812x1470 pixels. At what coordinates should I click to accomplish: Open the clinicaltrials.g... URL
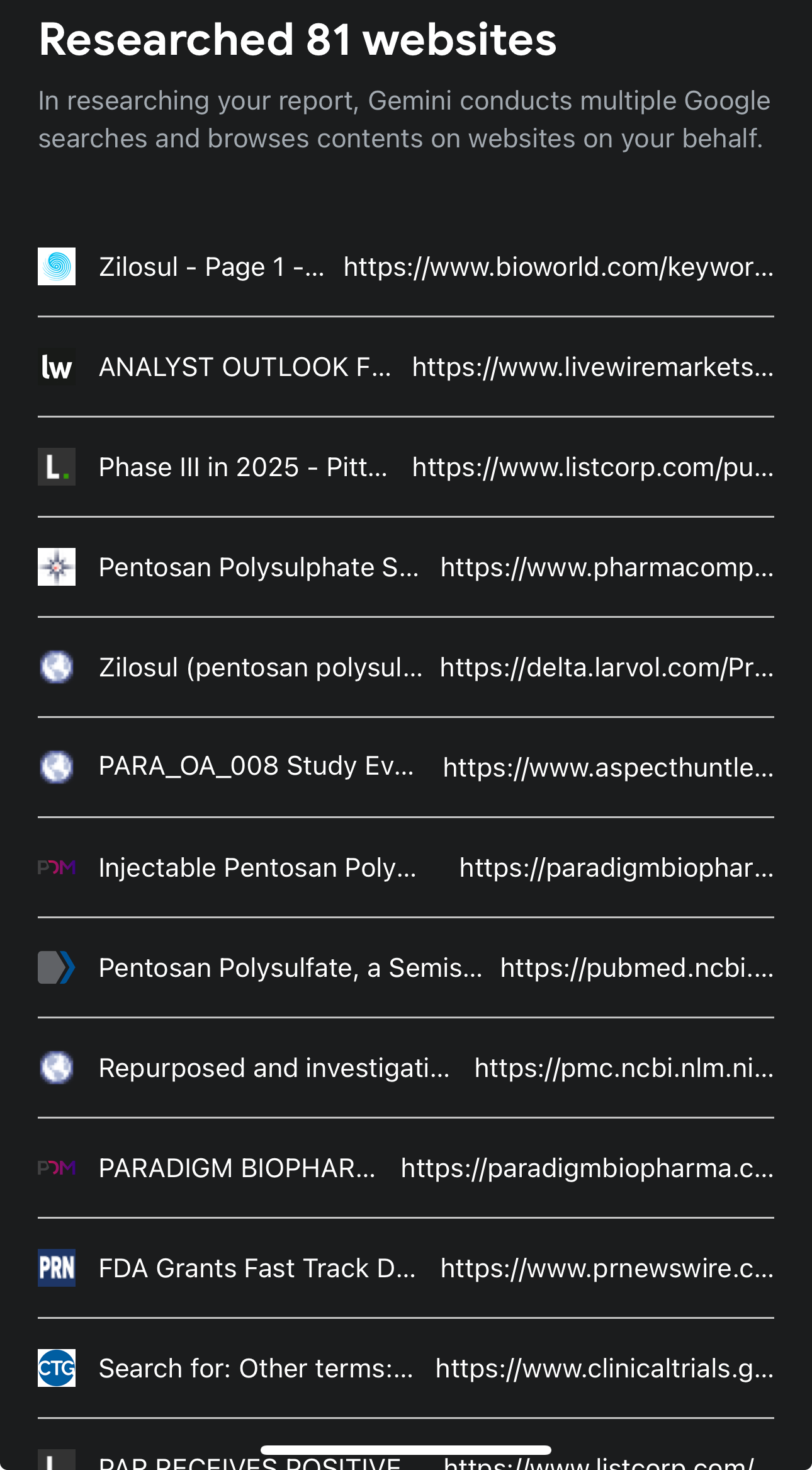604,1369
